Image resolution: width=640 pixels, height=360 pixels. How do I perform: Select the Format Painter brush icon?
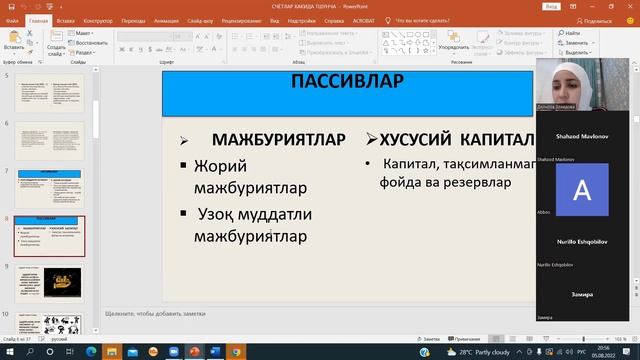point(30,52)
